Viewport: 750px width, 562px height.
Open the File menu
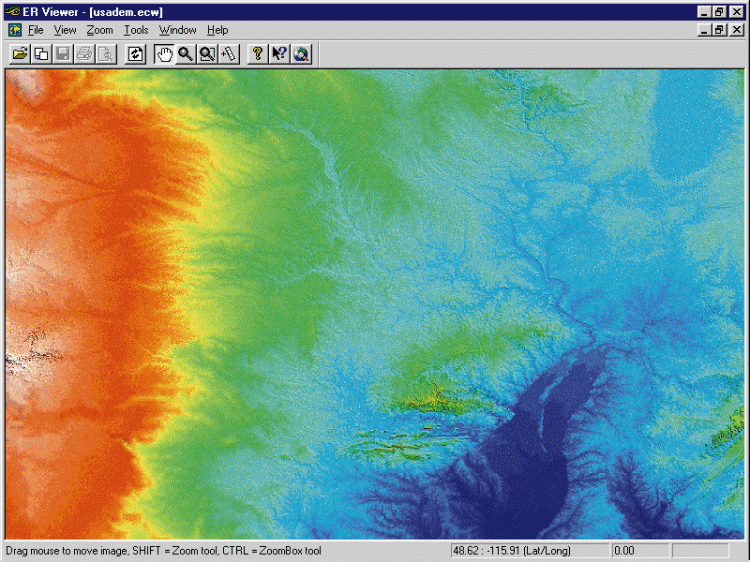[x=36, y=30]
